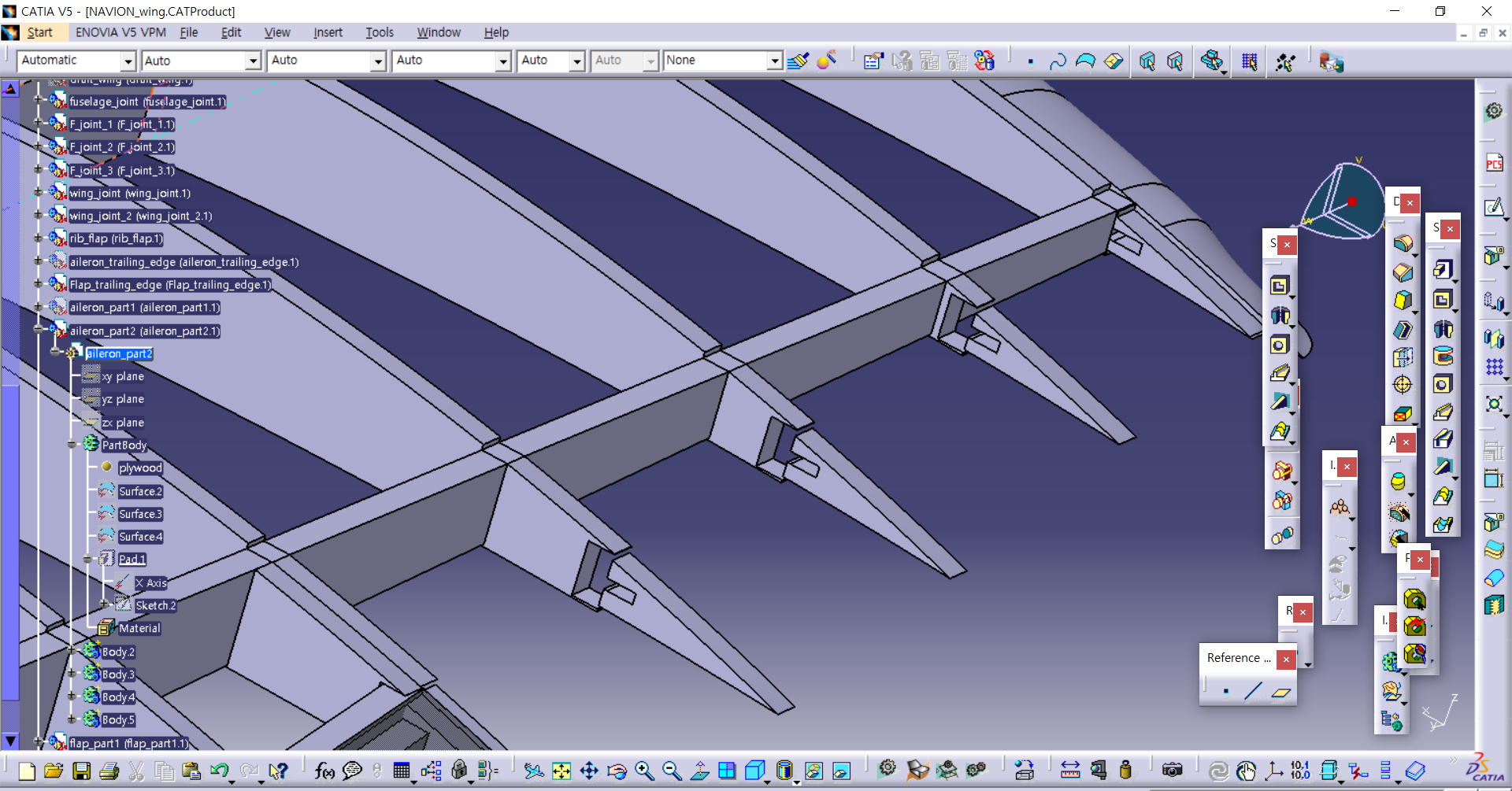1512x791 pixels.
Task: Click the Measure Between tool
Action: 1070,770
